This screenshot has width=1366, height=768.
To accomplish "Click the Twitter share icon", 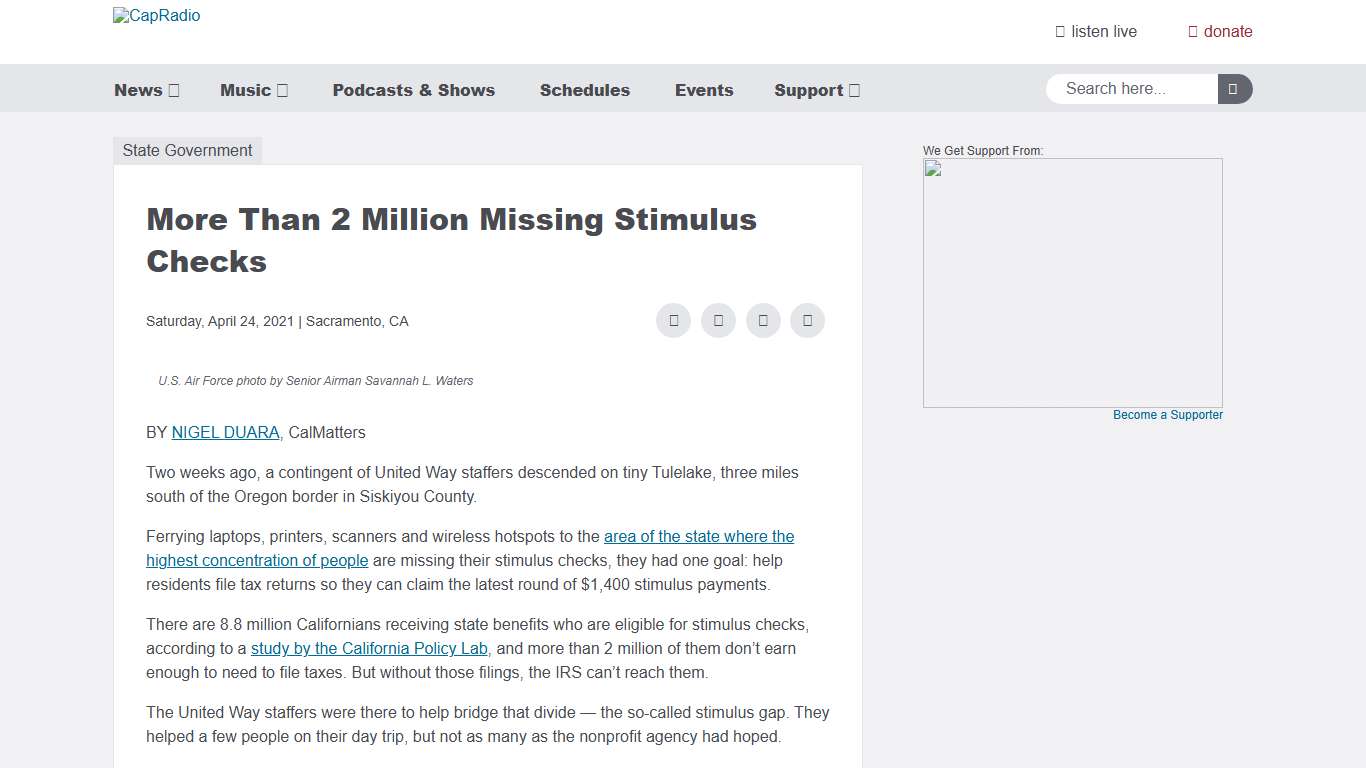I will 718,320.
